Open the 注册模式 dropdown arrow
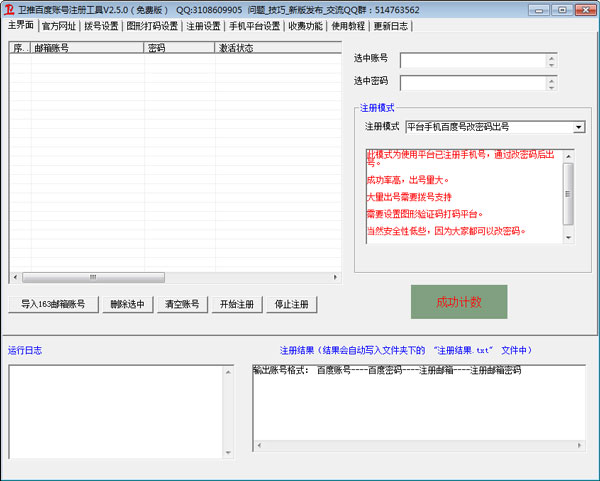The height and width of the screenshot is (481, 600). [579, 127]
